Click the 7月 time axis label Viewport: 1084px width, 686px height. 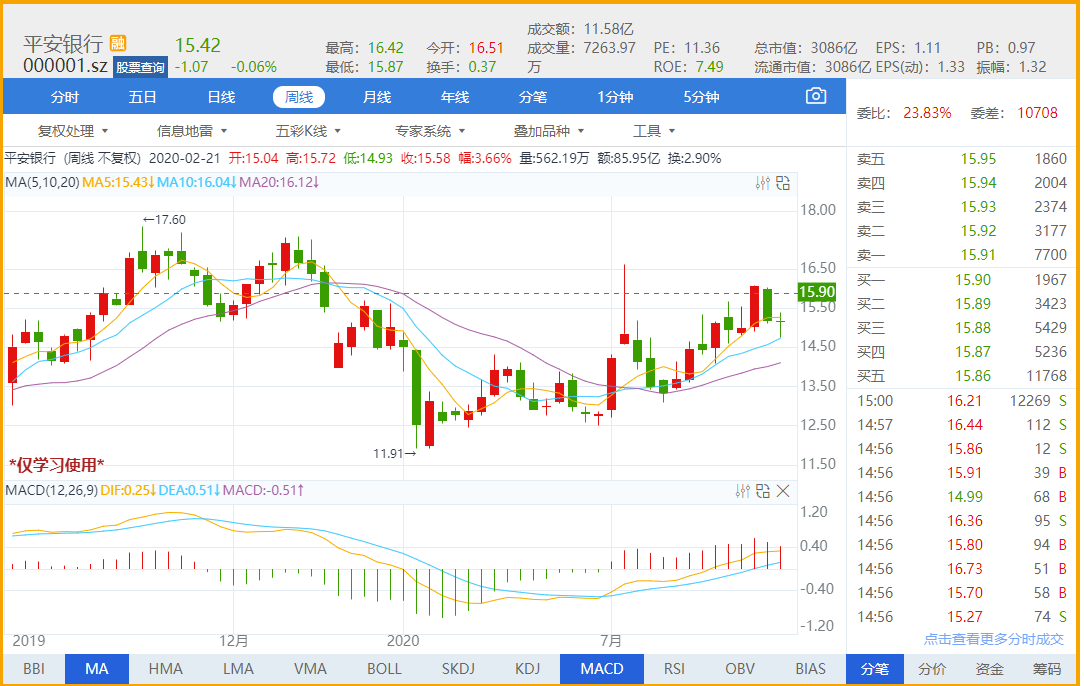pyautogui.click(x=610, y=641)
